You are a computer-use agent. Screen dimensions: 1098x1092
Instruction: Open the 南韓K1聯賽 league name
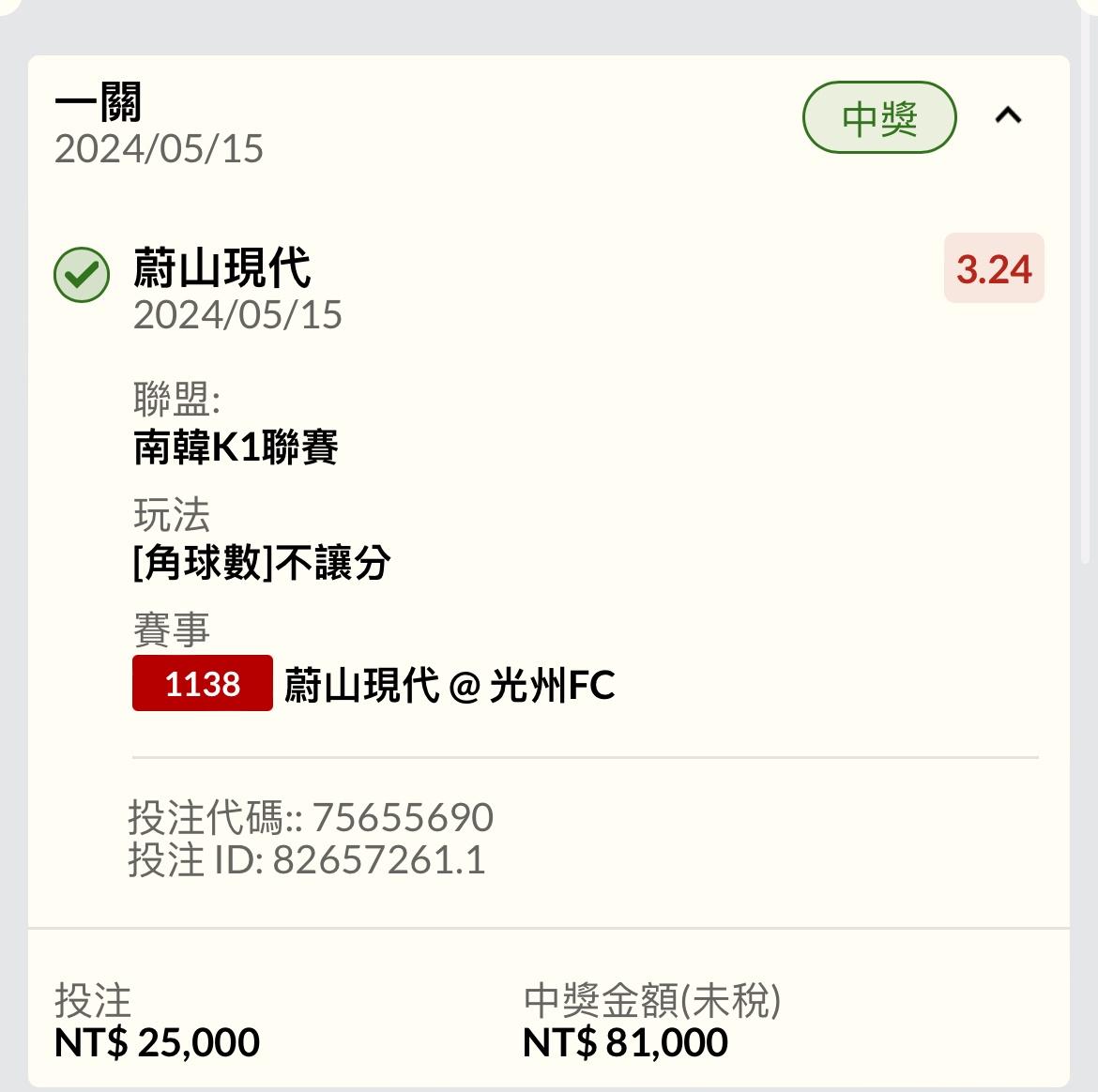coord(236,447)
